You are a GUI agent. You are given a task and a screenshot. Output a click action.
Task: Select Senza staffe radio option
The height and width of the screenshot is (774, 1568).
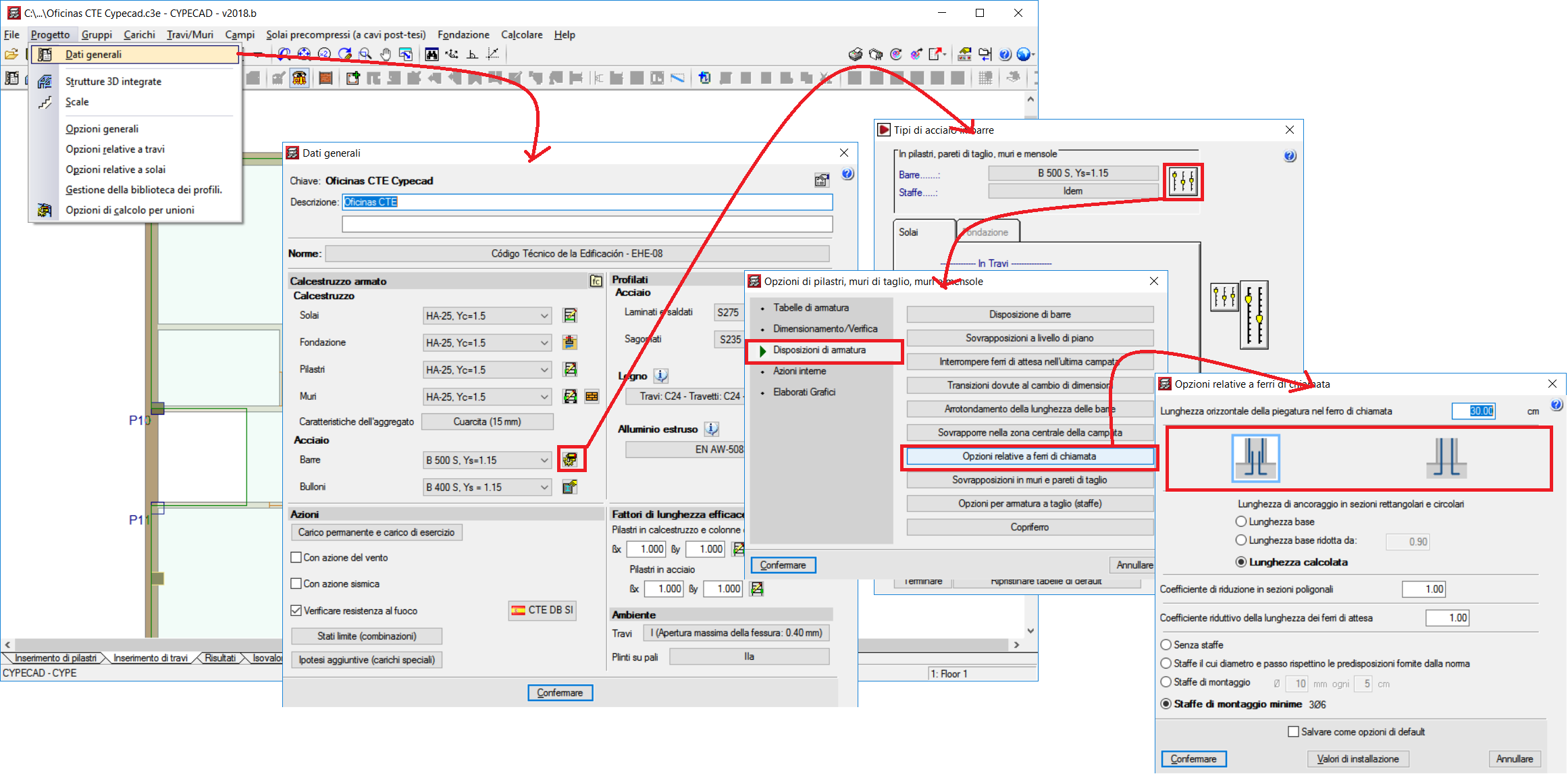[1166, 644]
